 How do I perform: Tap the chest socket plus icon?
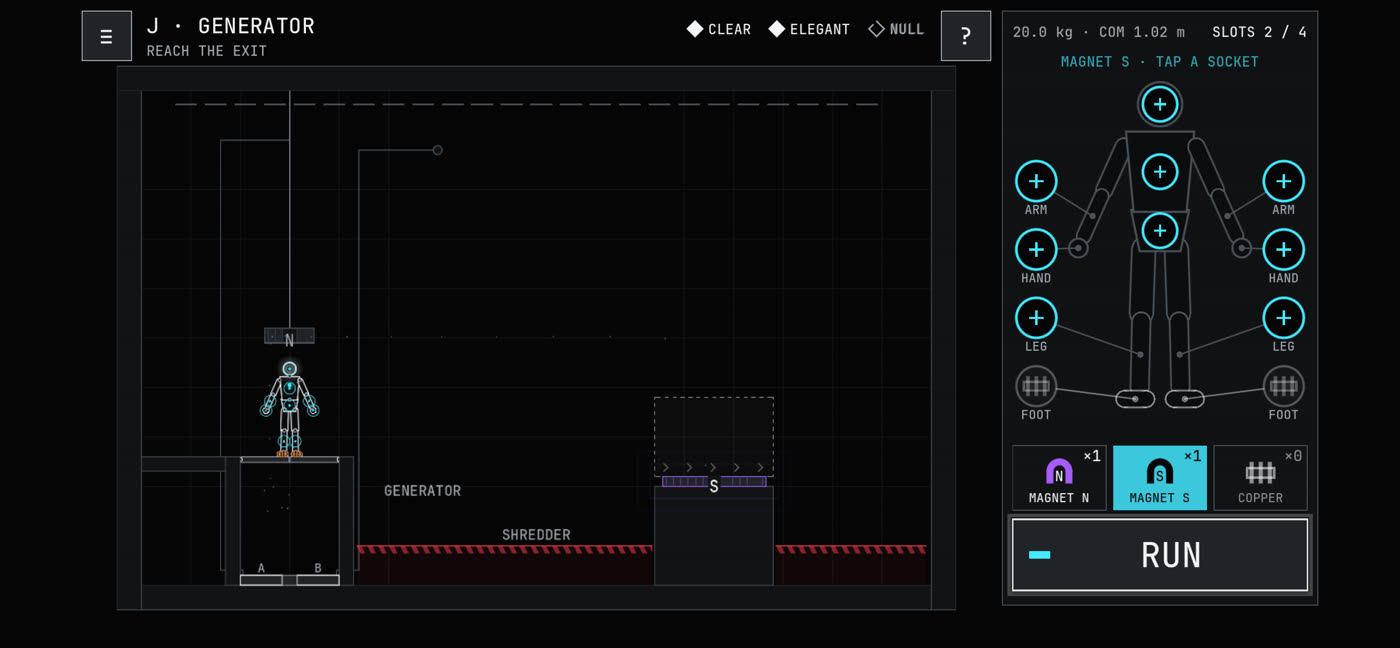[1160, 172]
